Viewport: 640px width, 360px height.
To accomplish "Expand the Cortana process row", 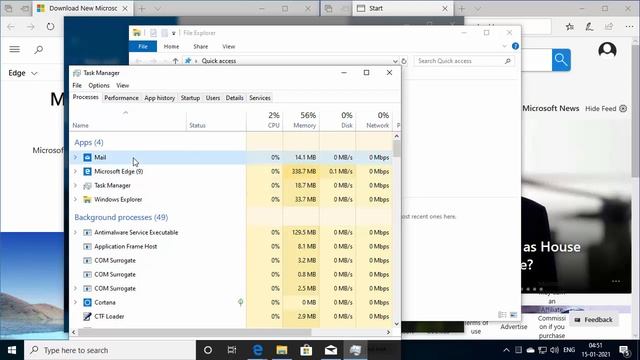I will point(76,302).
